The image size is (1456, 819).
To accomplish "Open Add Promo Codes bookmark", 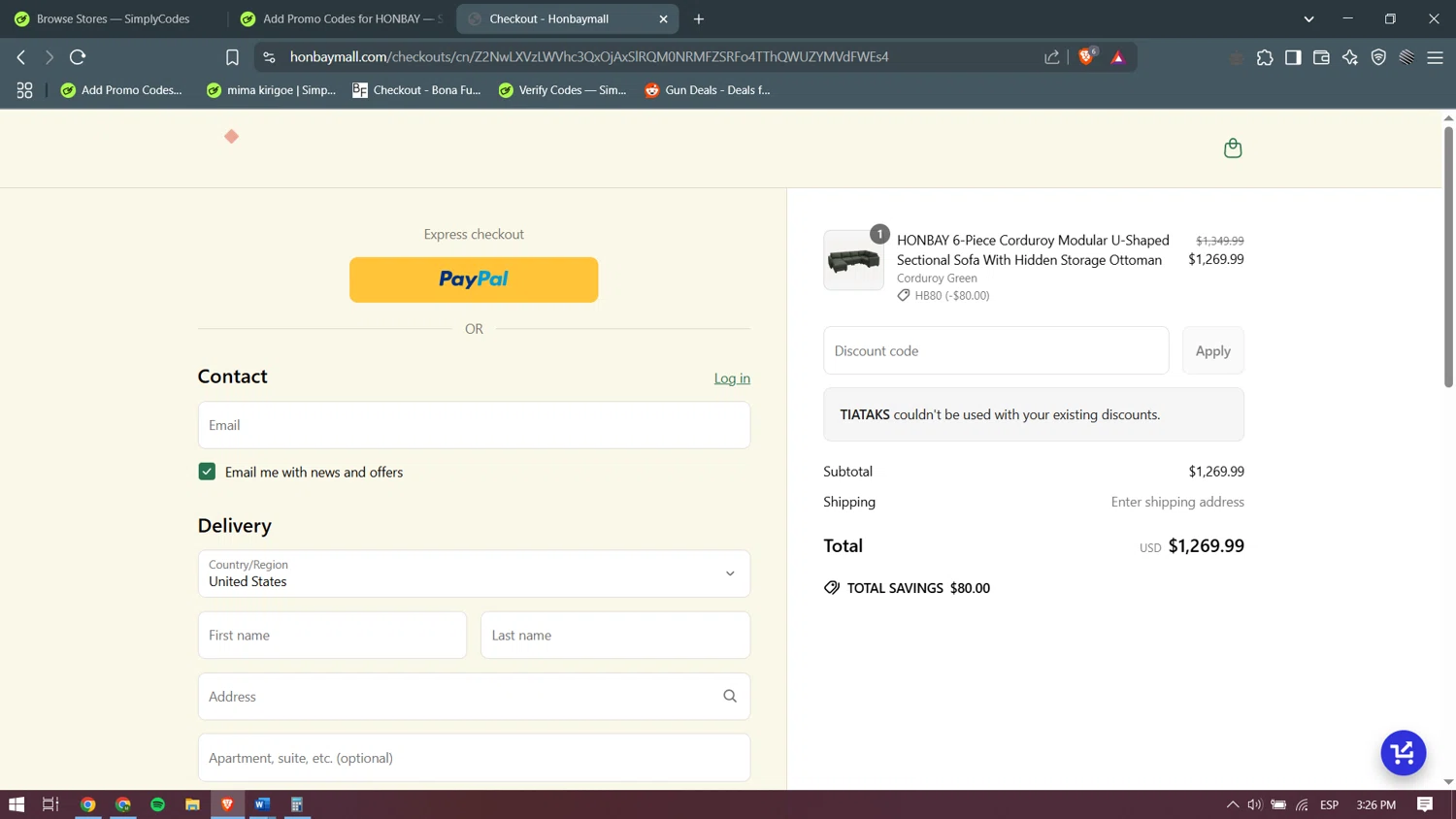I will 121,90.
